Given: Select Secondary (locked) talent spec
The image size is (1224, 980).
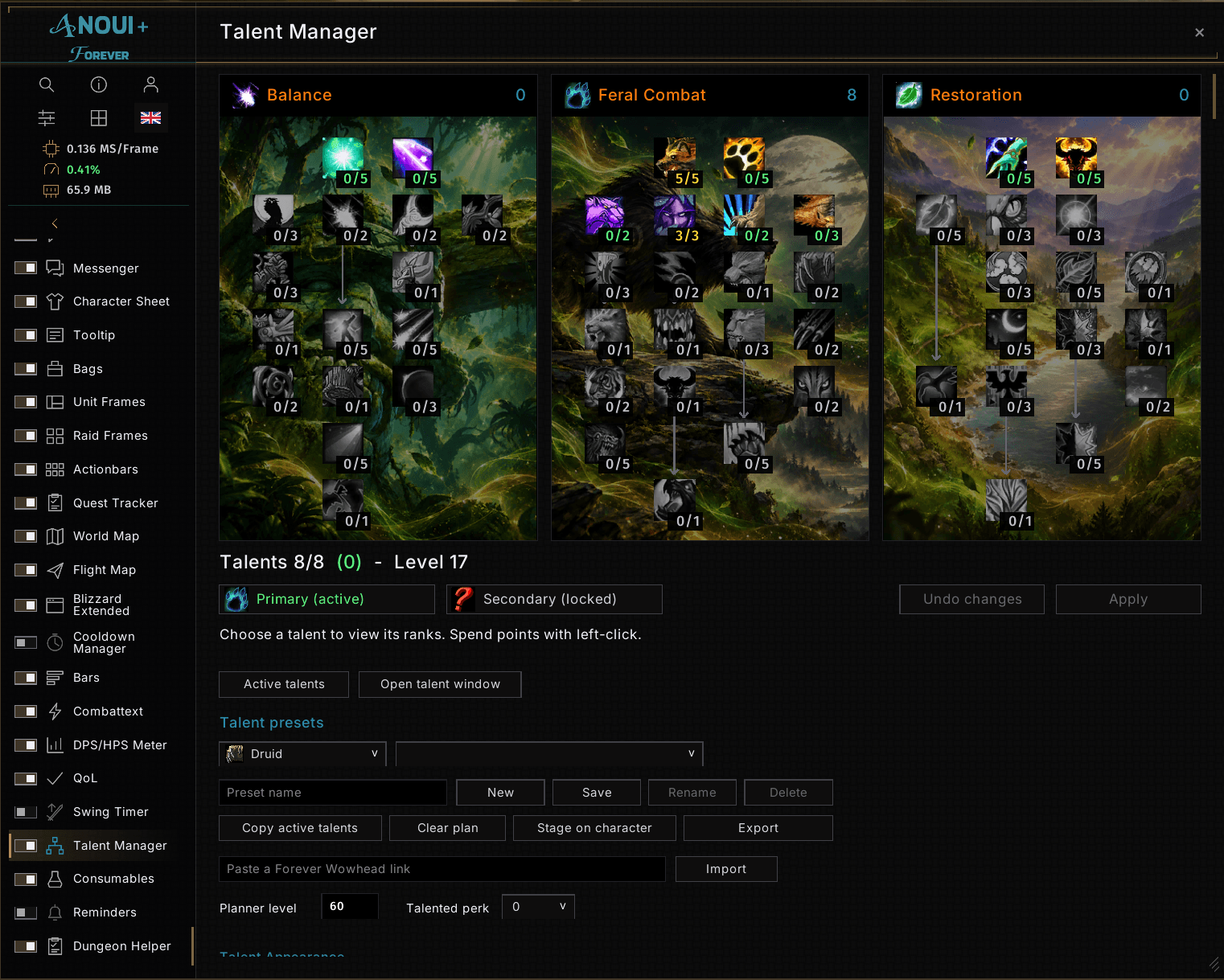Looking at the screenshot, I should coord(554,599).
